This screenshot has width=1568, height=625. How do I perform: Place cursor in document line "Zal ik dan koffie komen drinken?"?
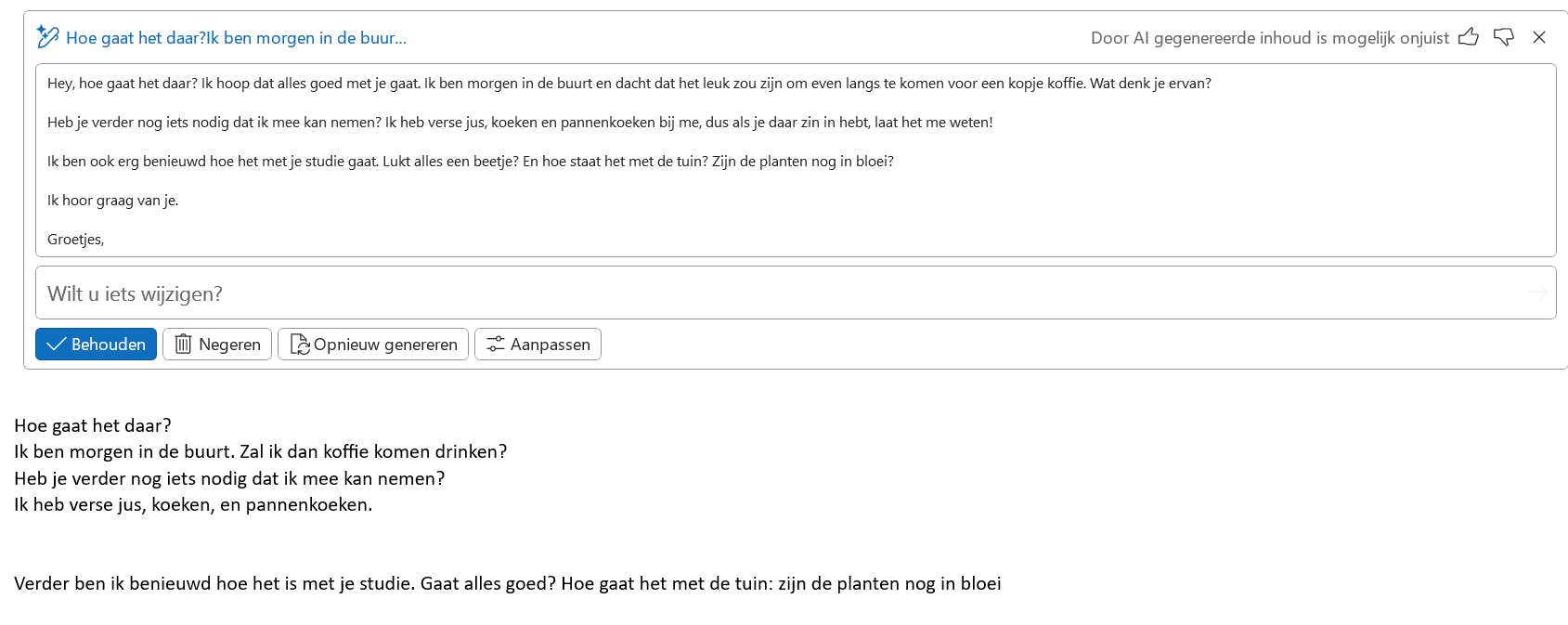[373, 452]
